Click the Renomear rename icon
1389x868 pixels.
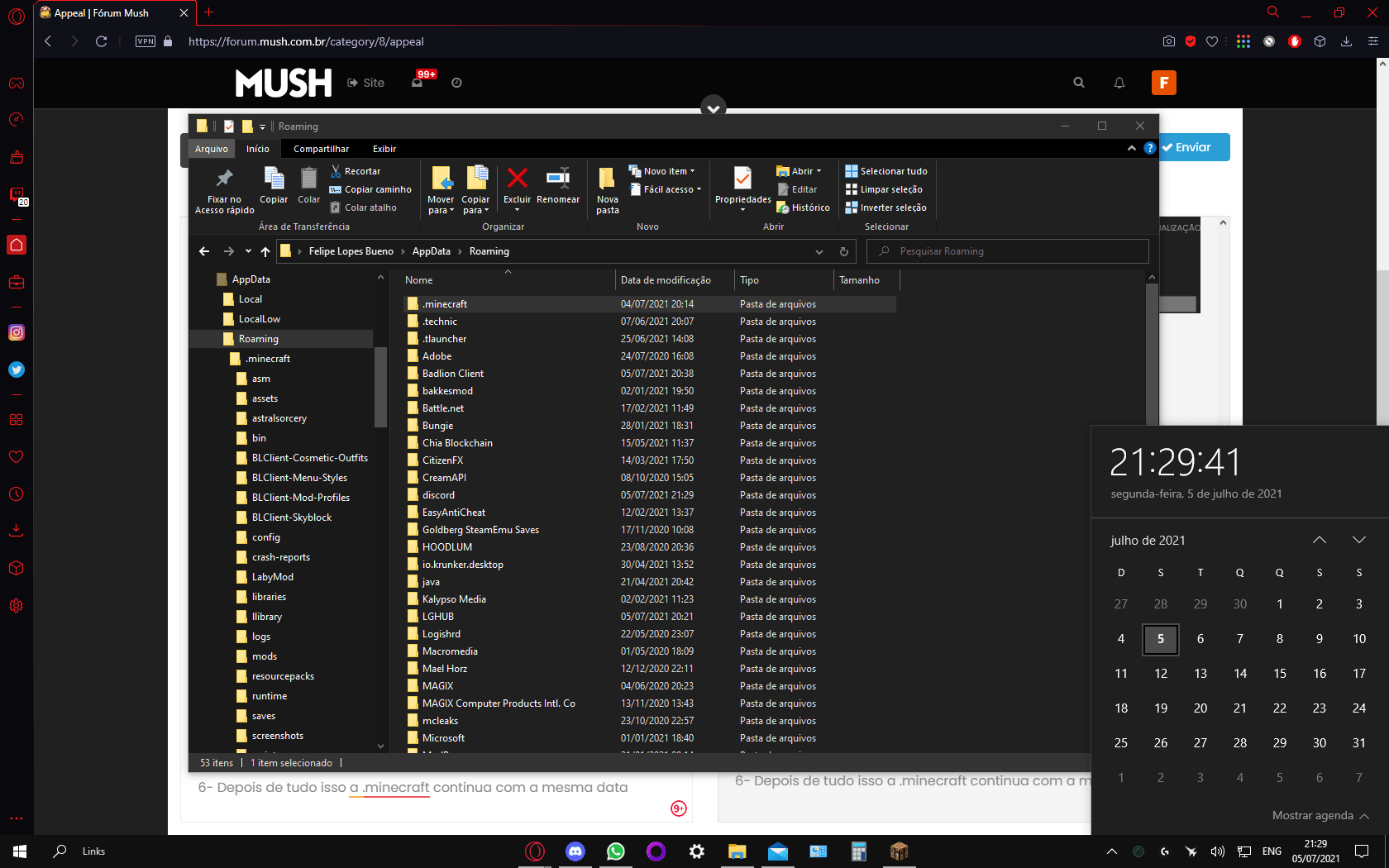(558, 178)
